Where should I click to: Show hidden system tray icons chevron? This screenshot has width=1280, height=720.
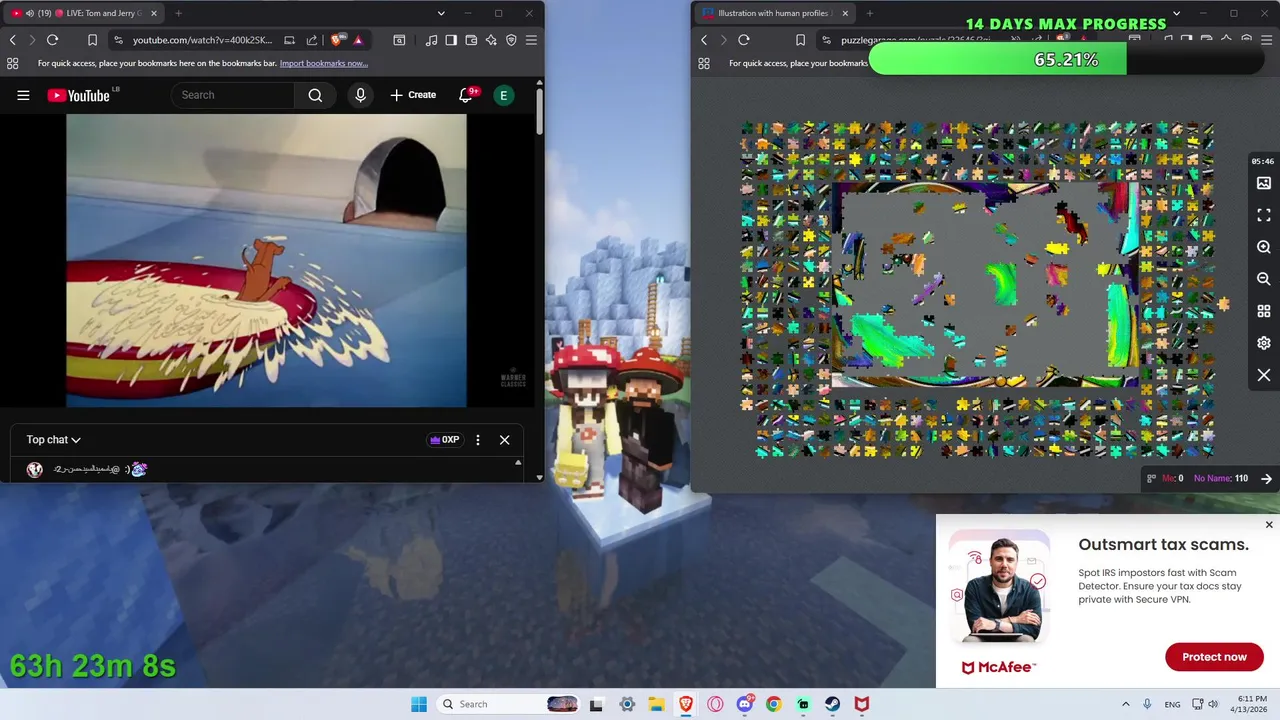(1125, 704)
